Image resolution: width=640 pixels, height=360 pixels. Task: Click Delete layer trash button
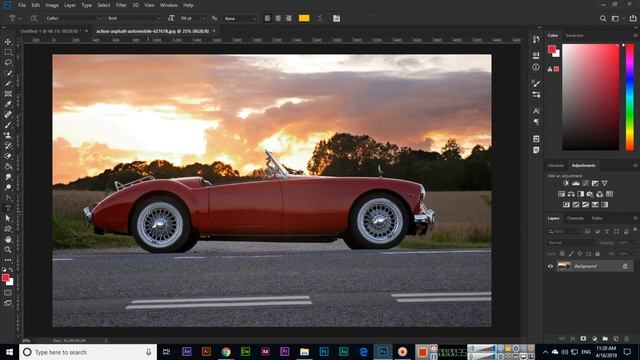(x=627, y=339)
